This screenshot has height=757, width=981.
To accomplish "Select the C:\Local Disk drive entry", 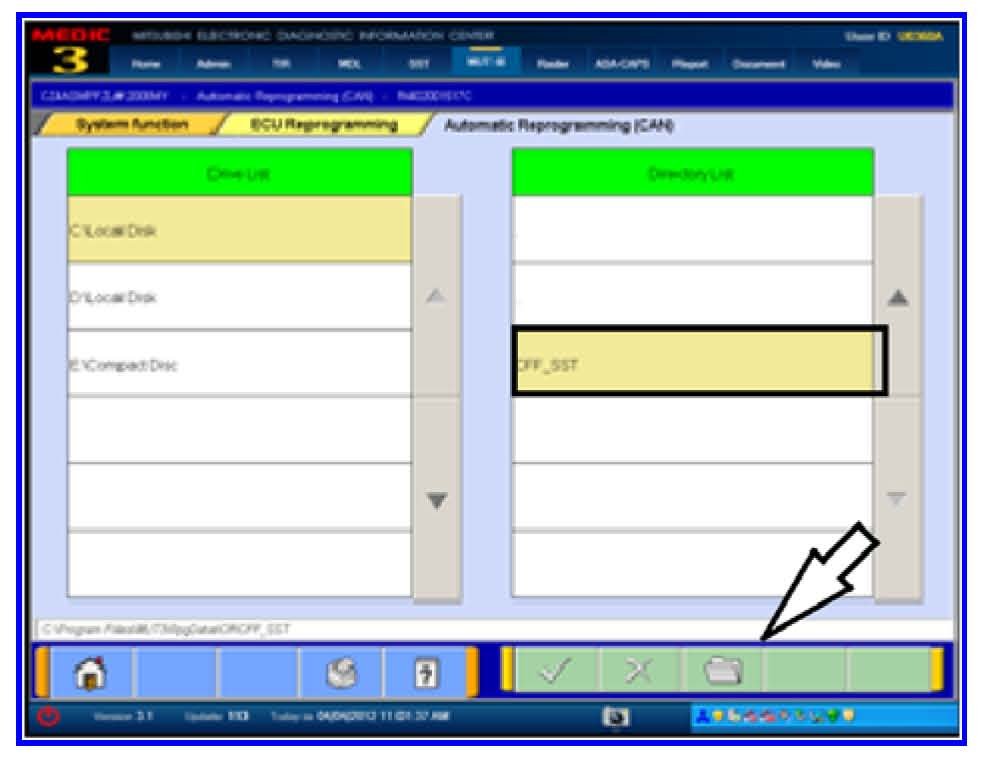I will point(239,230).
